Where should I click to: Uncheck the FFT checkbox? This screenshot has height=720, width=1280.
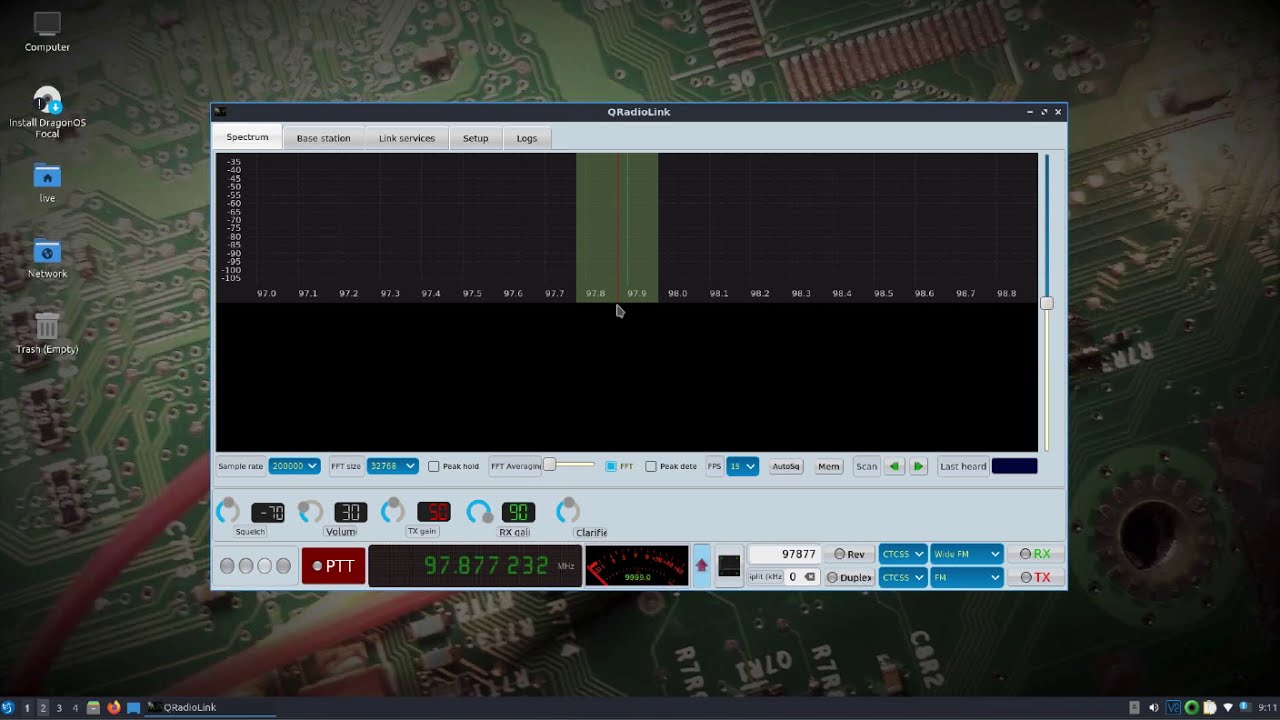coord(611,466)
